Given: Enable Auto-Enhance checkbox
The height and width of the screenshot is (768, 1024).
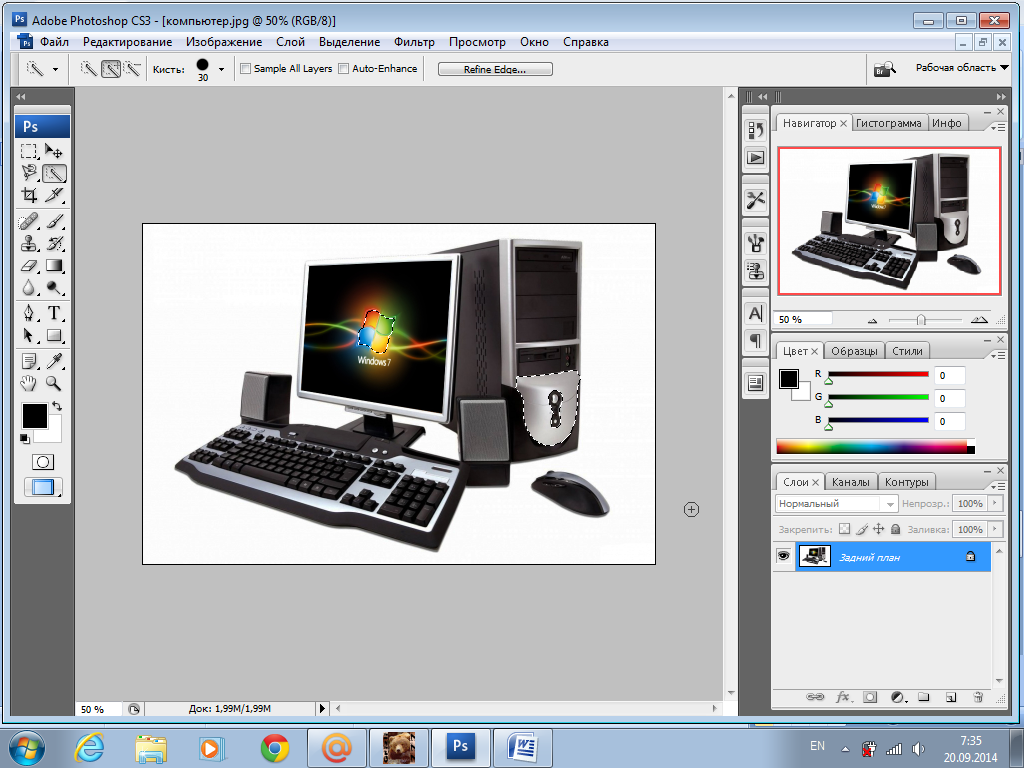Looking at the screenshot, I should pyautogui.click(x=344, y=69).
